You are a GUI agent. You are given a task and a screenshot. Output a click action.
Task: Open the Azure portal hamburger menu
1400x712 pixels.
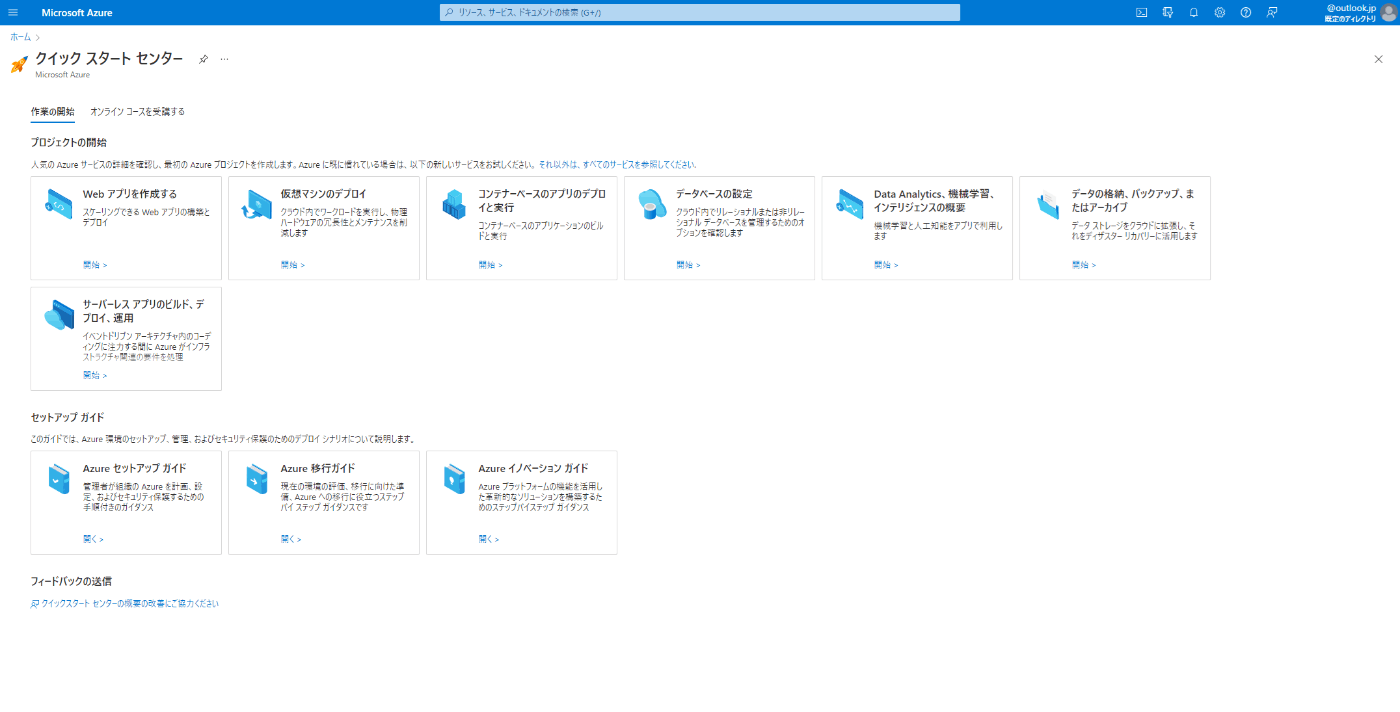click(x=13, y=12)
